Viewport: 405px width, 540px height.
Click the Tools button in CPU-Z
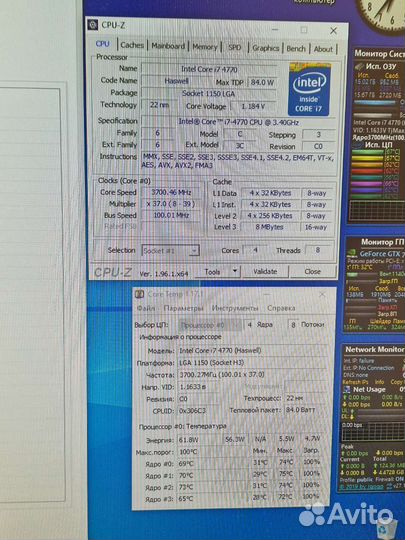pos(212,272)
